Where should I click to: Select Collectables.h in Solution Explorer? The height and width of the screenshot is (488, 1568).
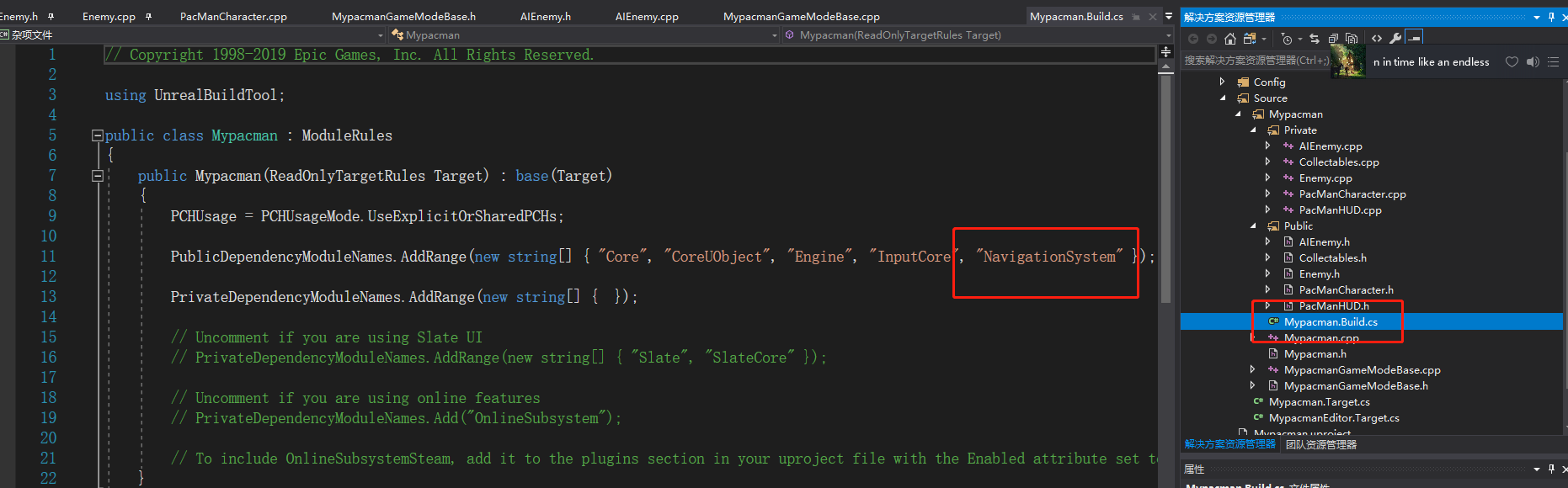point(1332,258)
